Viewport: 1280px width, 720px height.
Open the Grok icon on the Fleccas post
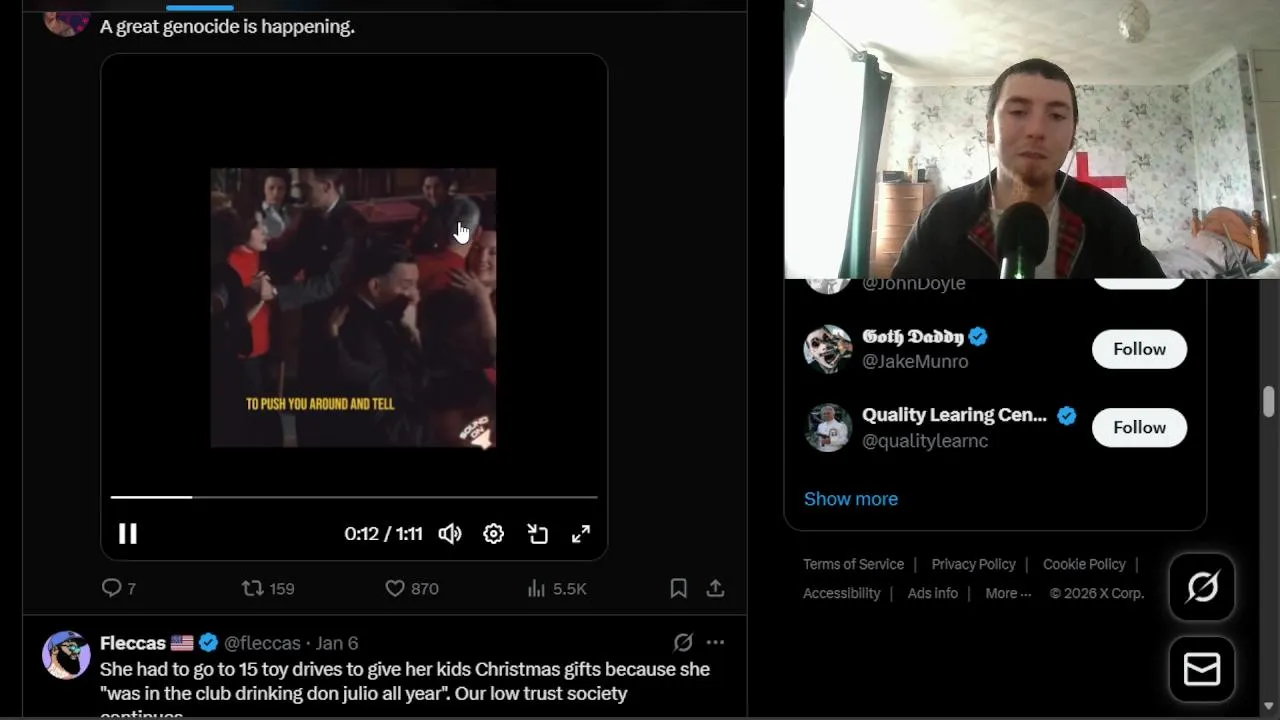pyautogui.click(x=683, y=642)
